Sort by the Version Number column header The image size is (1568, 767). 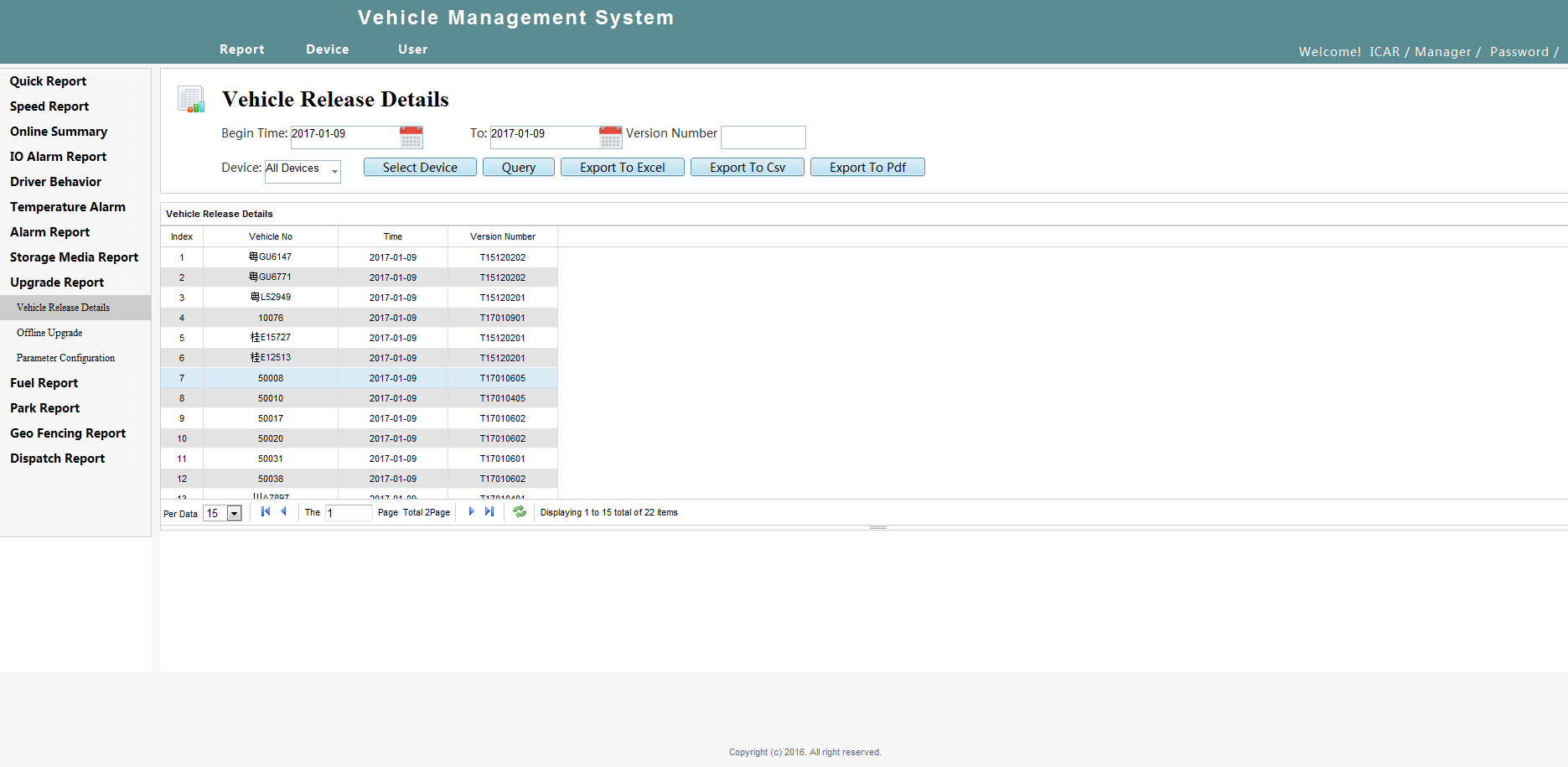(x=503, y=236)
